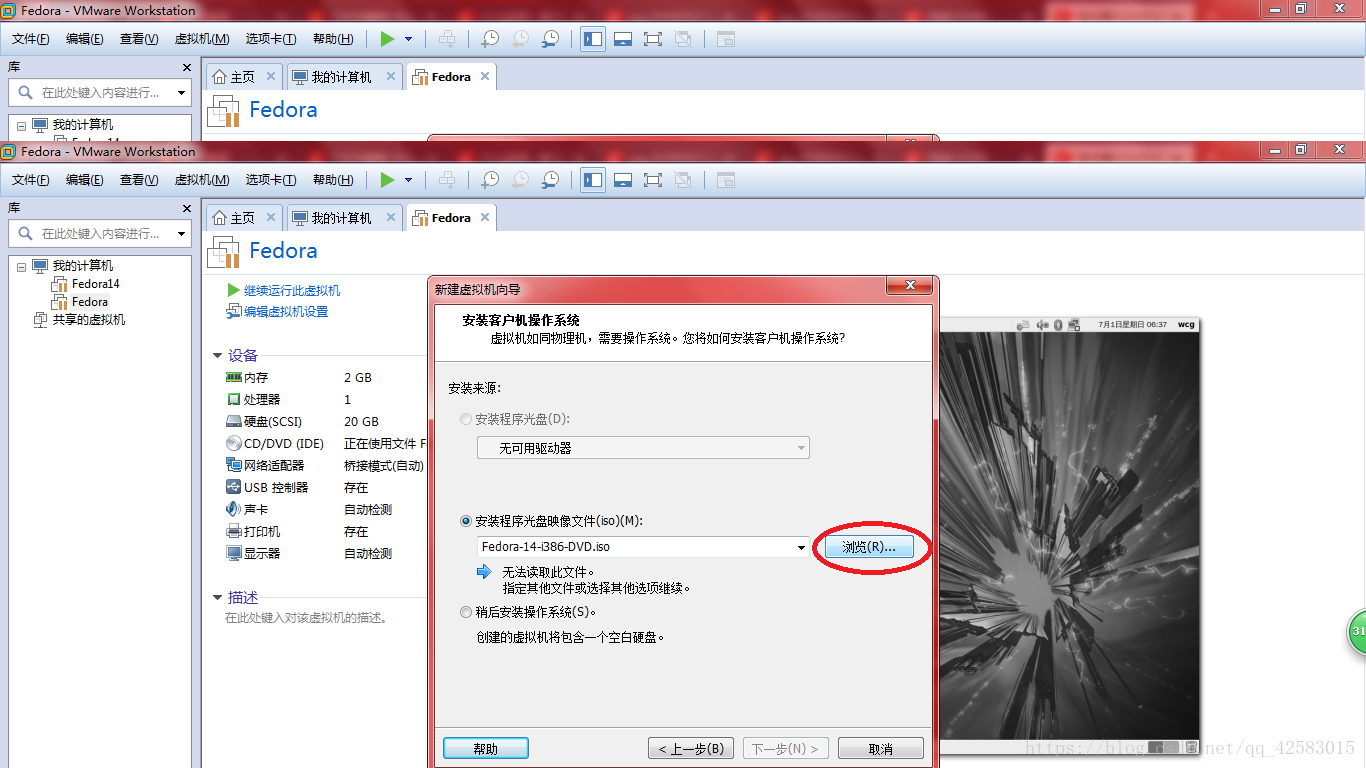
Task: Open Fedora-14-i386-DVD.iso path dropdown arrow
Action: tap(801, 547)
